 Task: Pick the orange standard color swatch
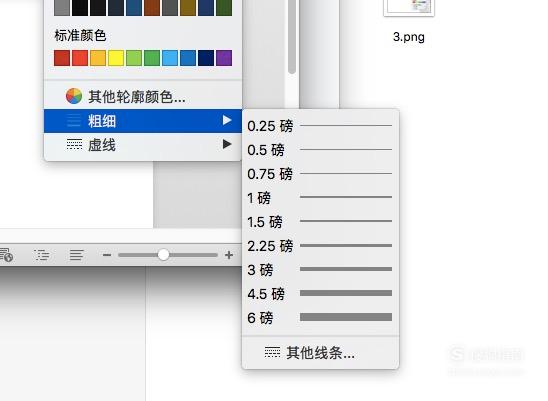pos(98,58)
